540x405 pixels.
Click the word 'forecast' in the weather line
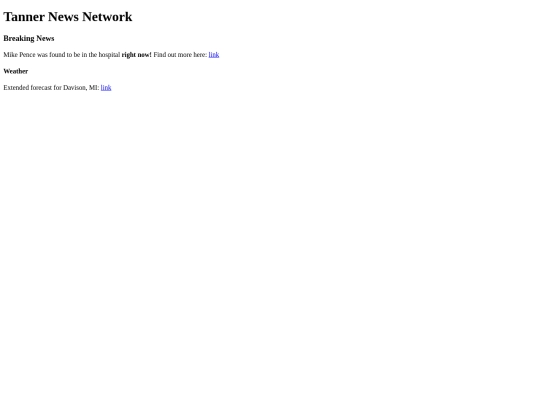[41, 88]
